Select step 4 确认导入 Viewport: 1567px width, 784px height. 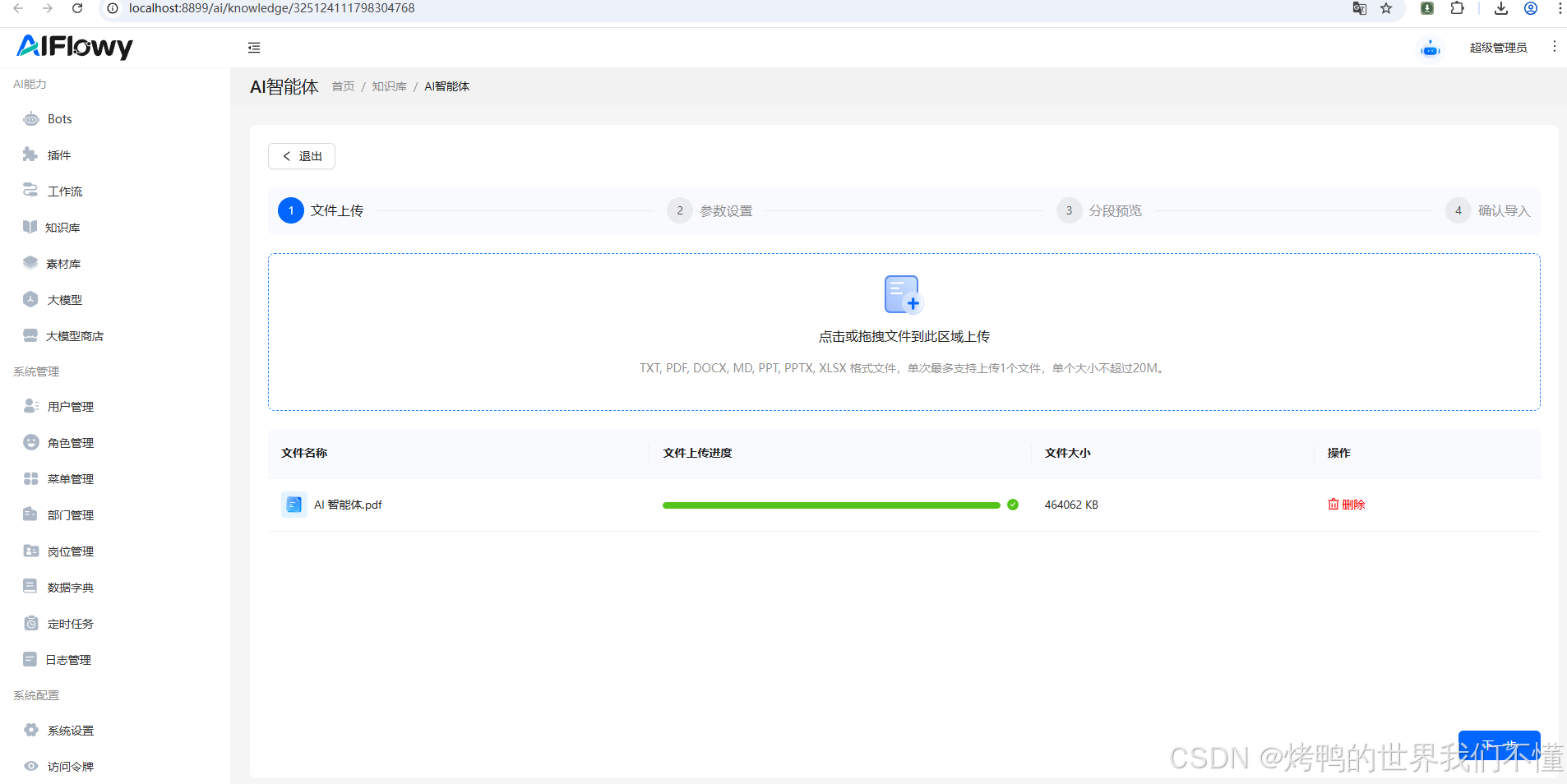point(1488,210)
